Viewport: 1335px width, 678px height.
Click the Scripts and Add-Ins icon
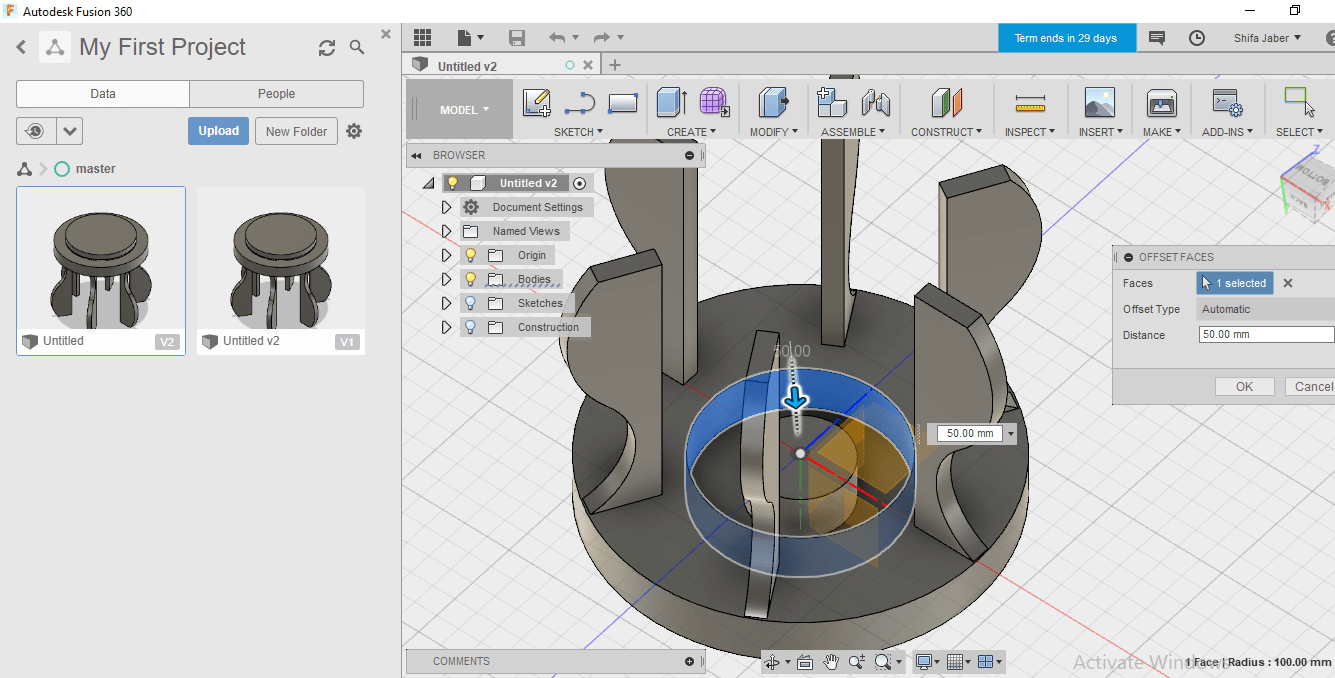(x=1226, y=102)
